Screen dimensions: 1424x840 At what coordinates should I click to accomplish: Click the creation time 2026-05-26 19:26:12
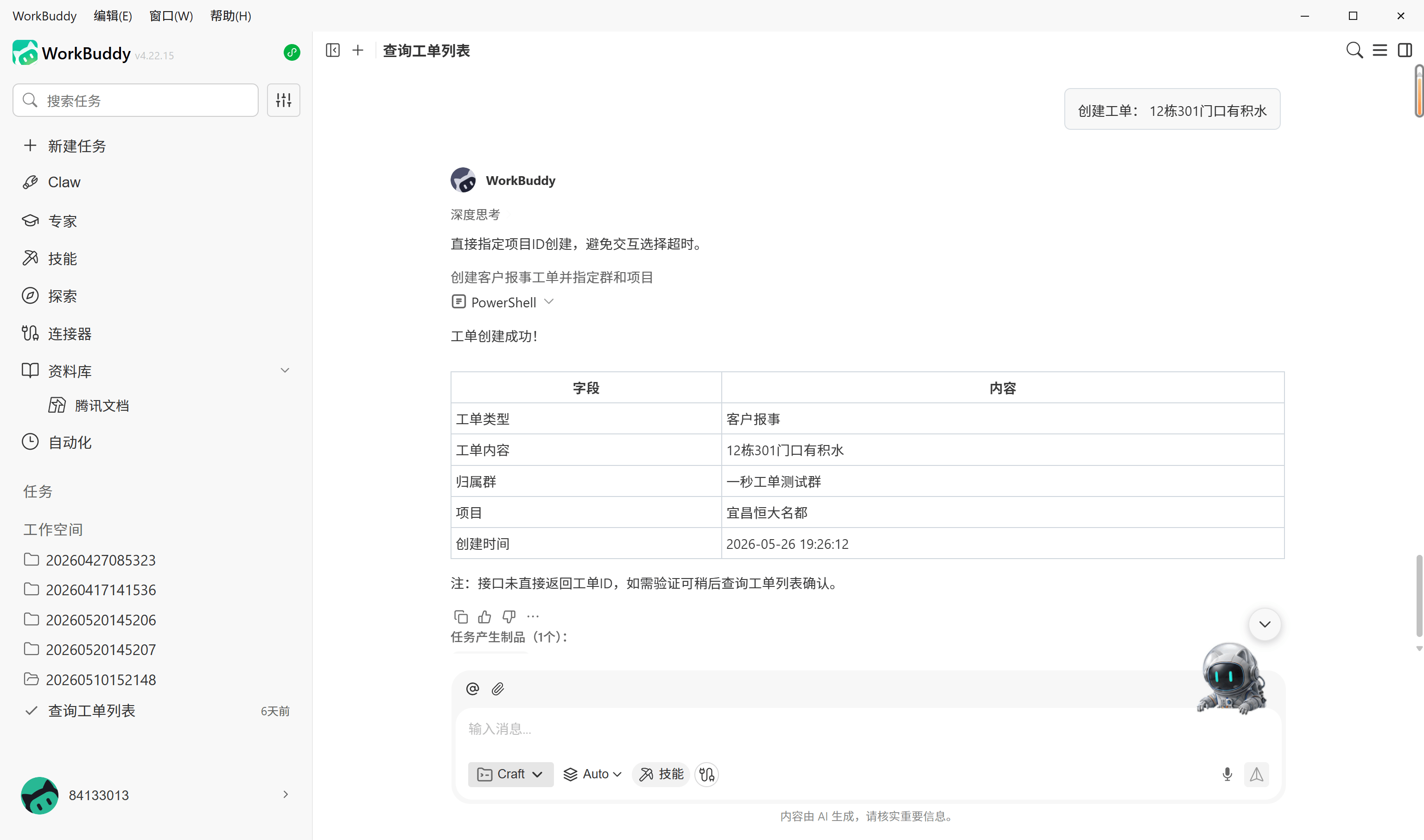(787, 544)
